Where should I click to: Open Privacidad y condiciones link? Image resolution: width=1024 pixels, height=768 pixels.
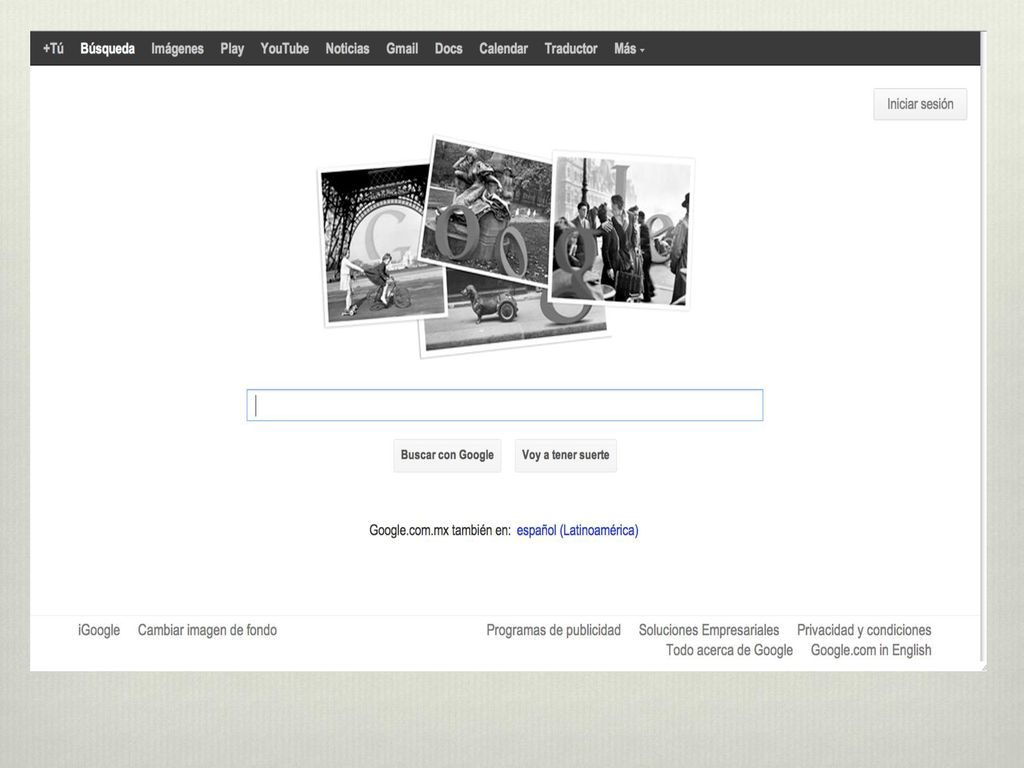863,630
